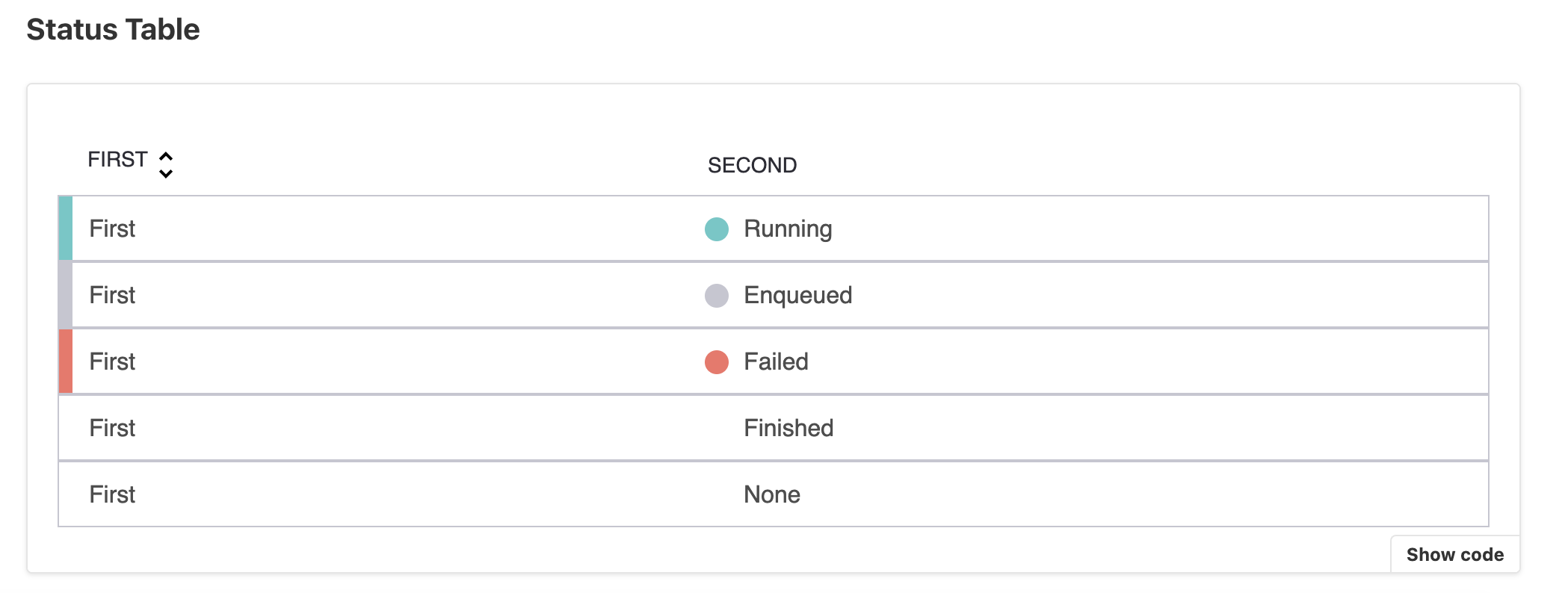This screenshot has width=1568, height=593.
Task: Click the SECOND column header
Action: (x=753, y=166)
